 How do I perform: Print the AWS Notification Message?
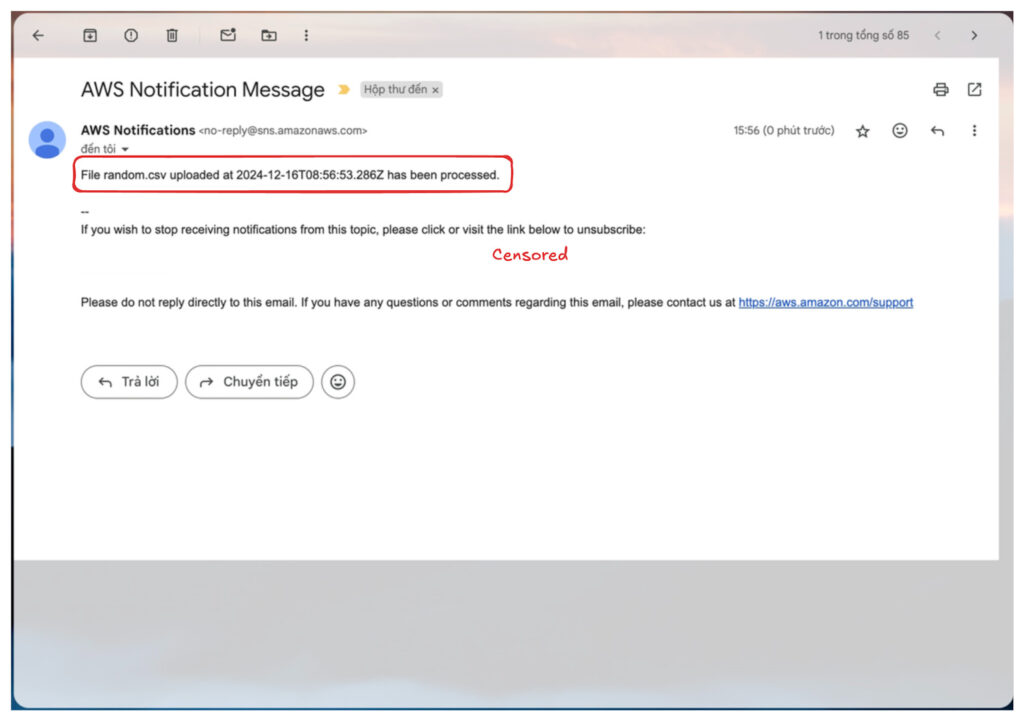(x=940, y=89)
